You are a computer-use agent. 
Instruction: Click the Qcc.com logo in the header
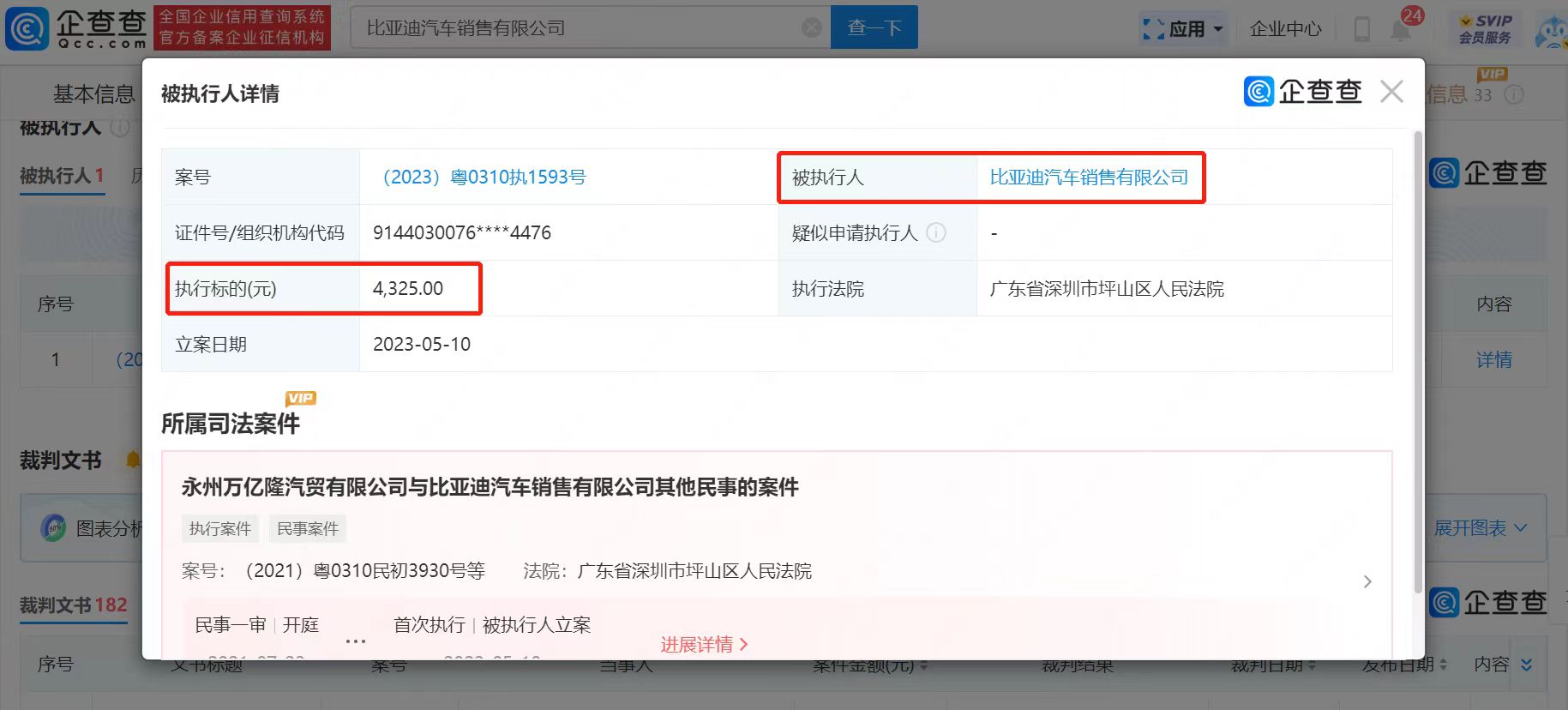pyautogui.click(x=75, y=27)
